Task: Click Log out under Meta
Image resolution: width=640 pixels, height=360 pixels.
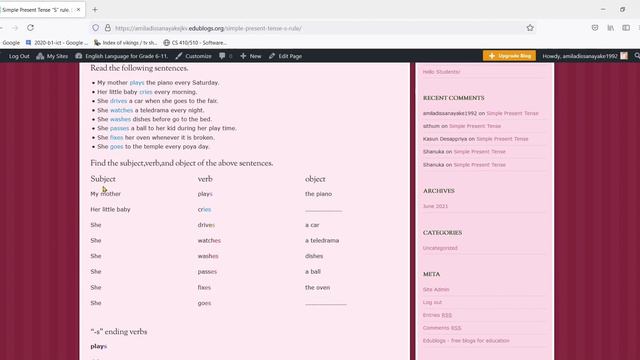Action: coord(432,302)
